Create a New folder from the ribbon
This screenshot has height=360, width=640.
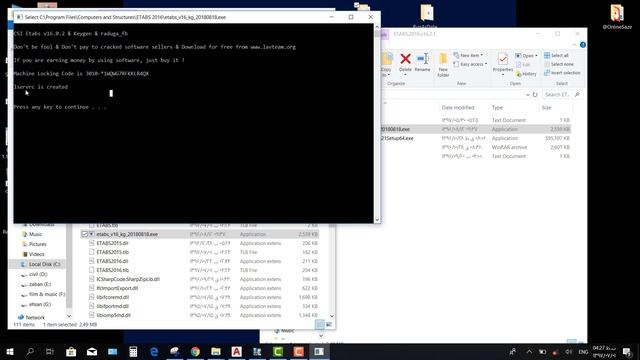(x=443, y=64)
